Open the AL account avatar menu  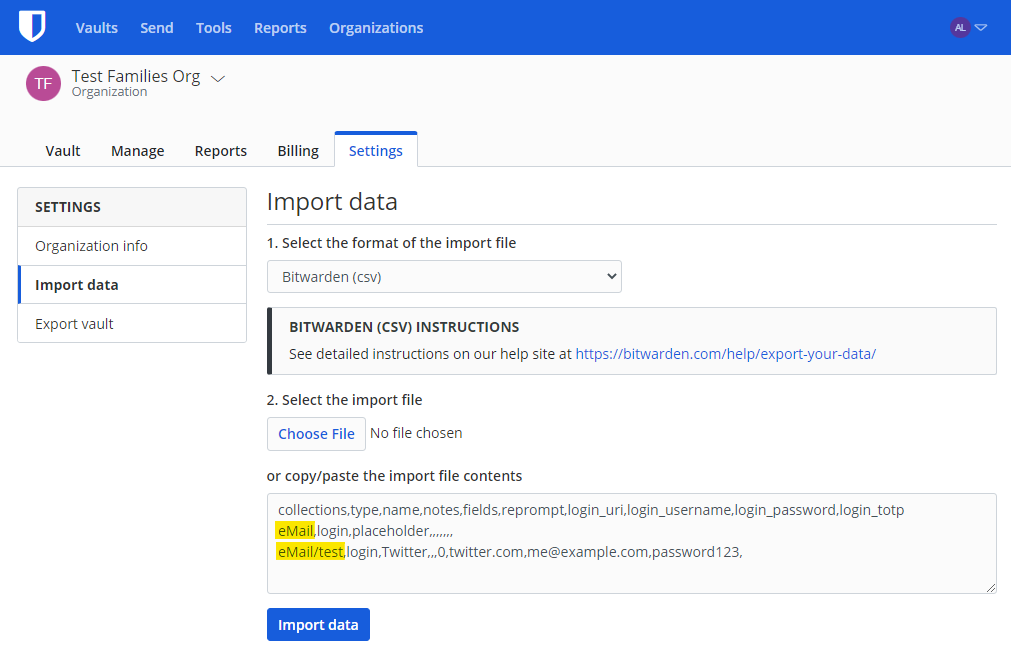960,28
